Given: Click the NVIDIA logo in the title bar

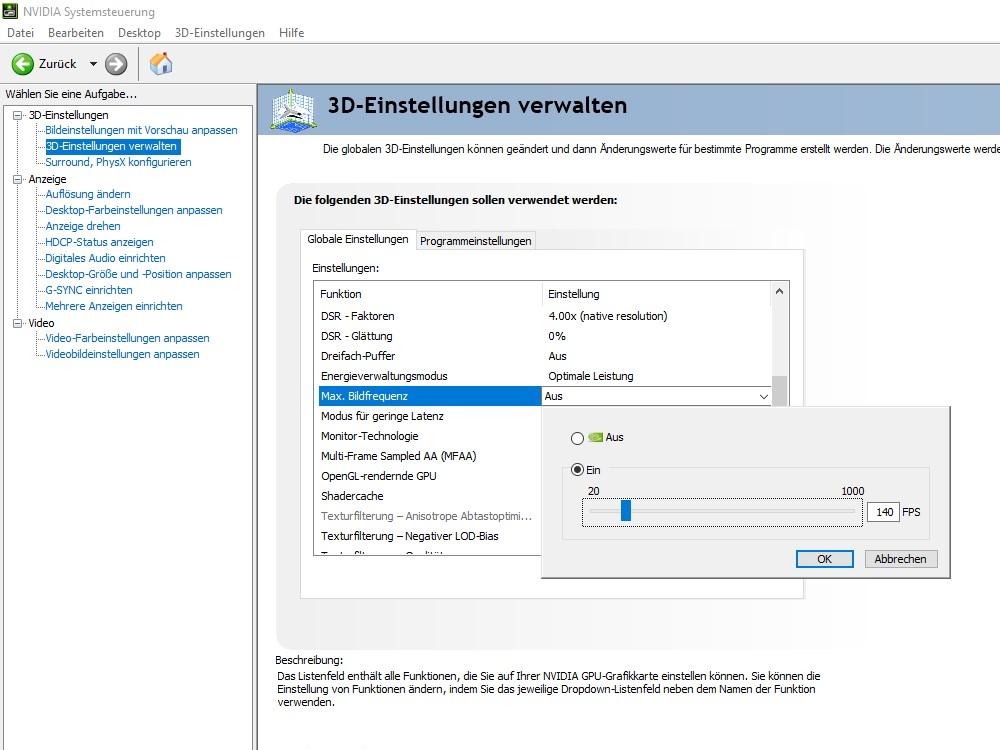Looking at the screenshot, I should (x=10, y=11).
